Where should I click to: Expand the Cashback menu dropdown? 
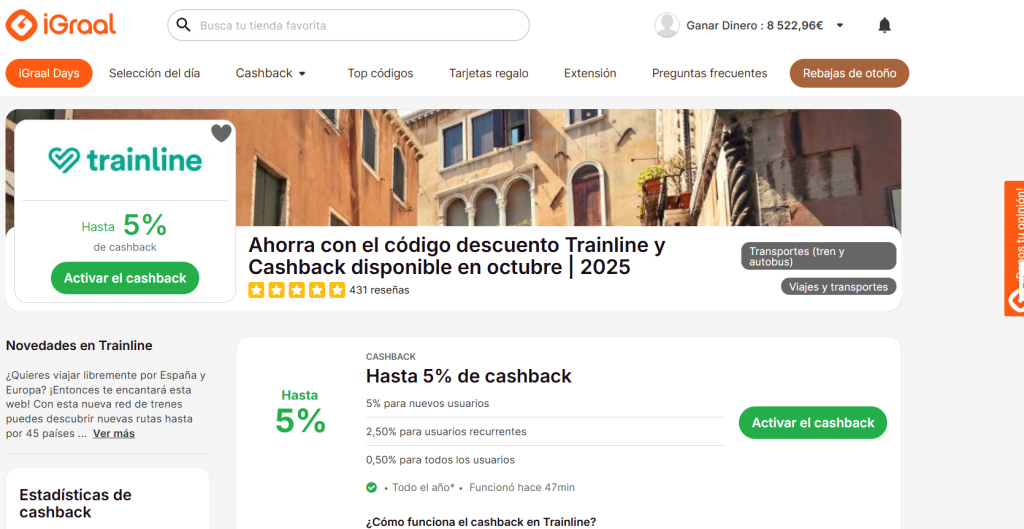pos(302,74)
